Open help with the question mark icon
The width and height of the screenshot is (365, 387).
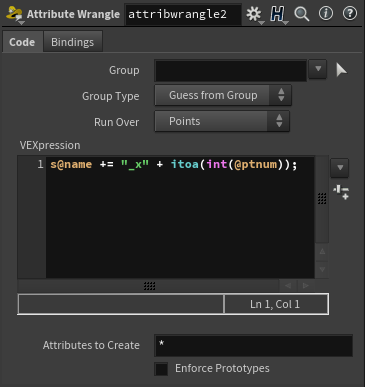tap(350, 14)
